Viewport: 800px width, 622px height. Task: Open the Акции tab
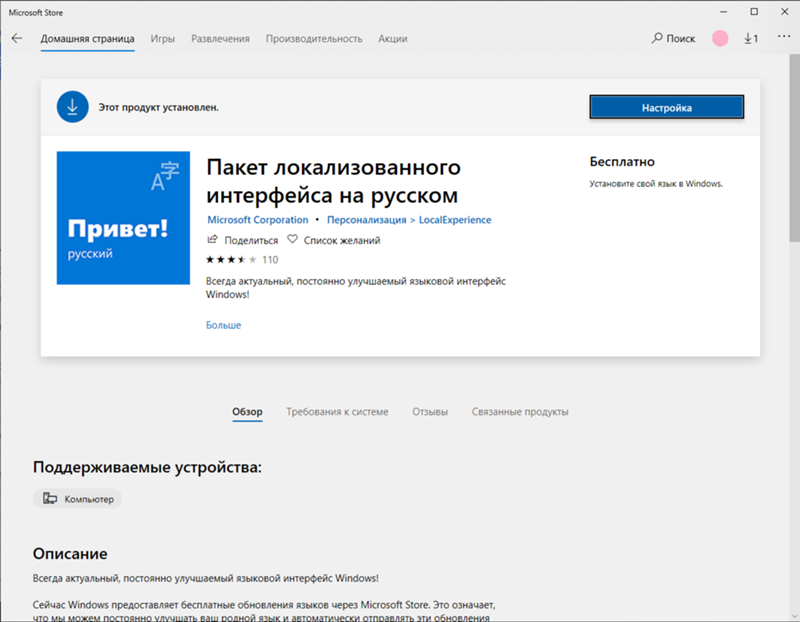pyautogui.click(x=392, y=39)
